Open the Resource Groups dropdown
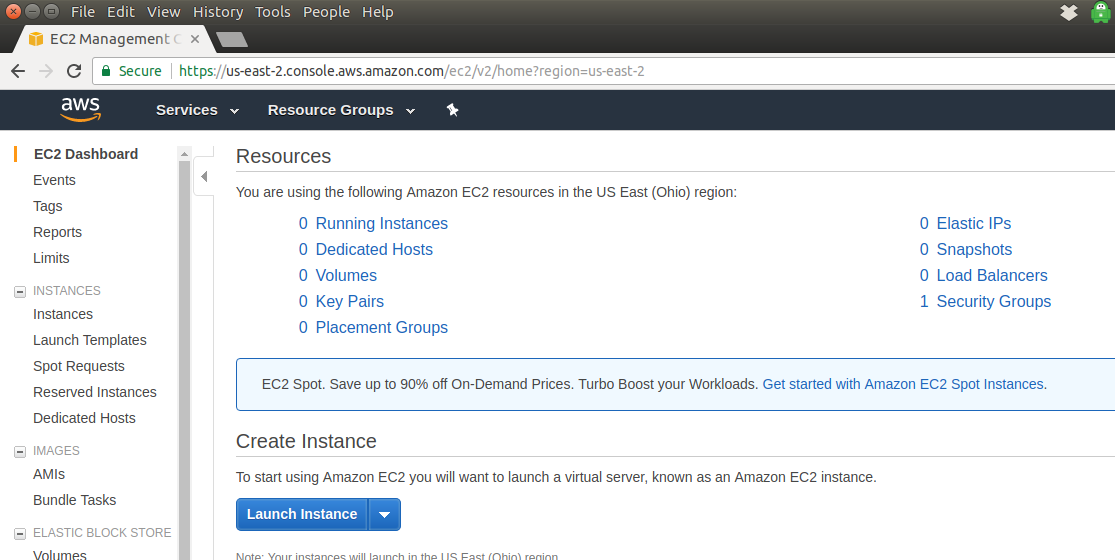Screen dimensions: 1115x560 pos(341,110)
